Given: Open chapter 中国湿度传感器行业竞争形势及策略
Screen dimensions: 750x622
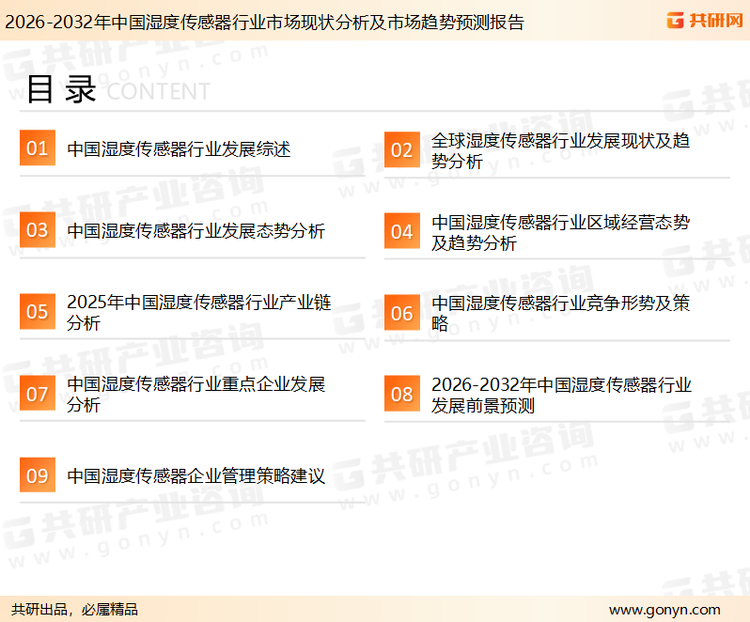Looking at the screenshot, I should [560, 313].
